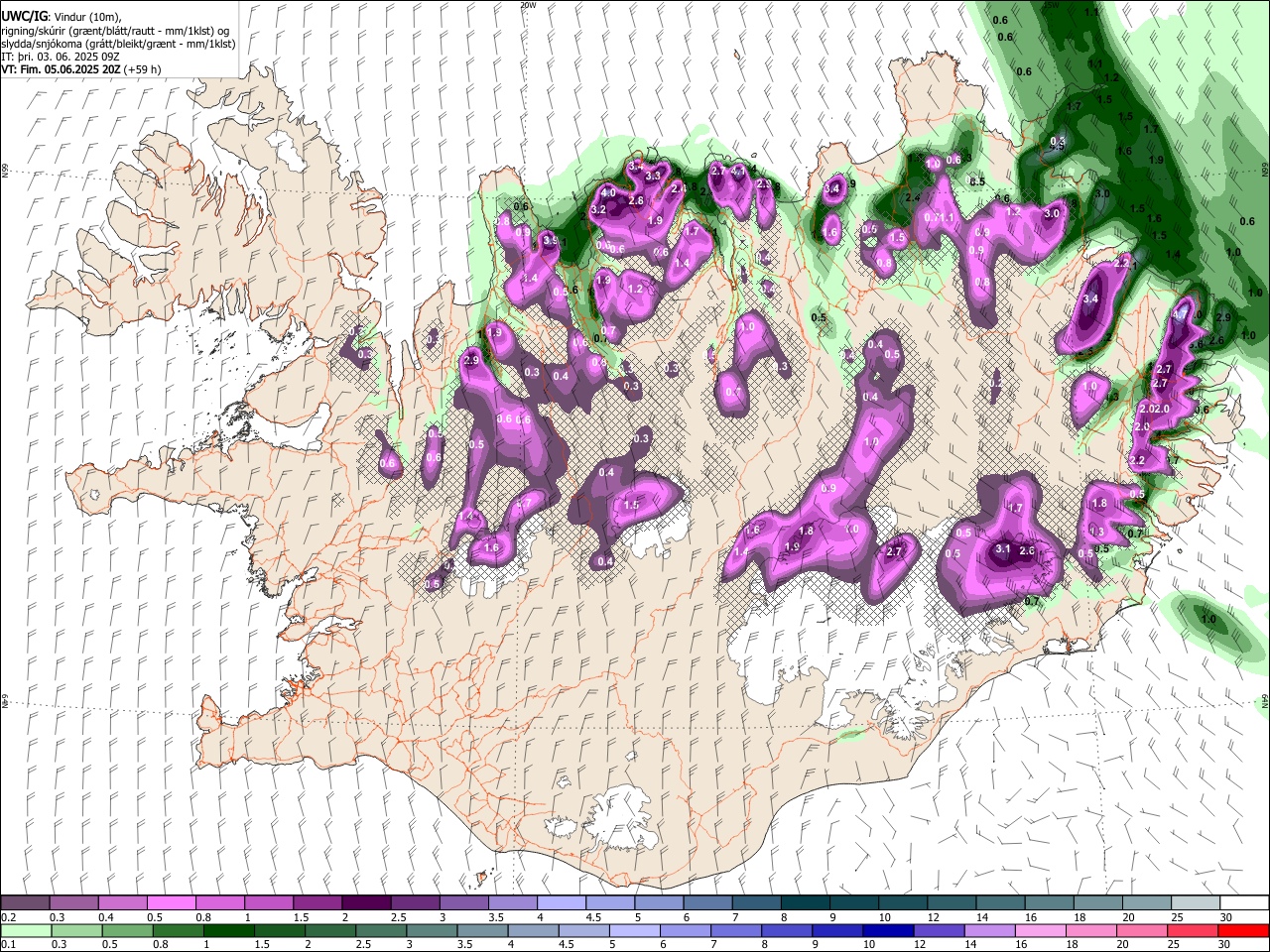Viewport: 1270px width, 952px height.
Task: Click the 3.3 snowfall value on the map
Action: click(x=653, y=177)
